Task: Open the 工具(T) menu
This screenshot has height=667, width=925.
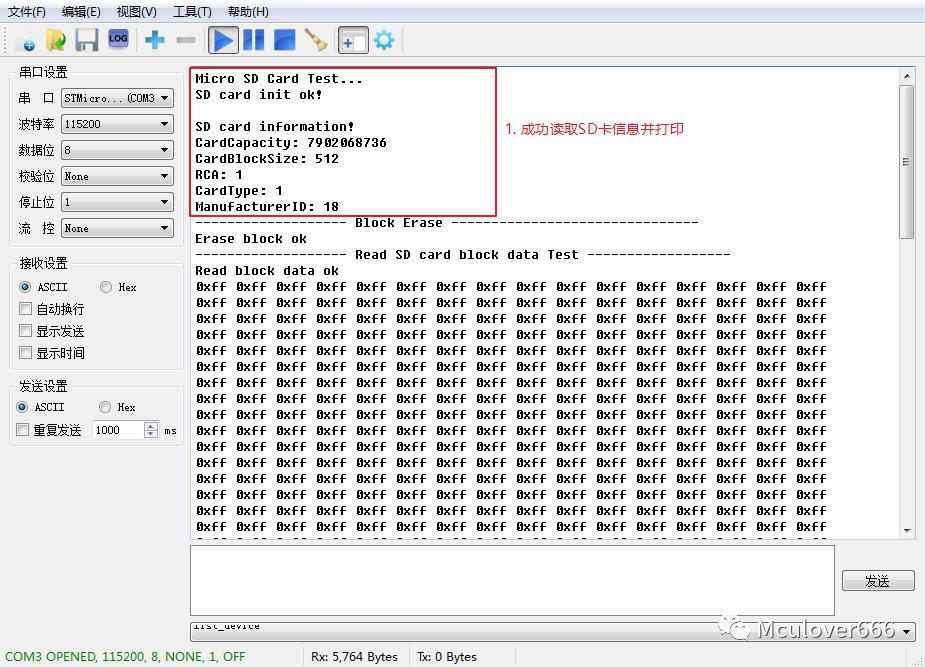Action: click(x=192, y=12)
